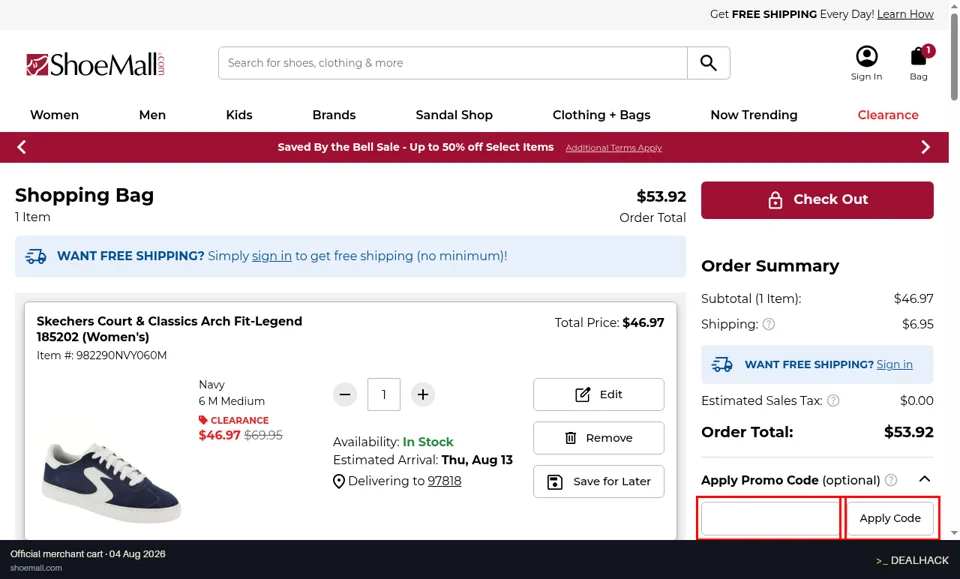Remove the Skechers item from bag
Screen dimensions: 960x579
[x=599, y=438]
